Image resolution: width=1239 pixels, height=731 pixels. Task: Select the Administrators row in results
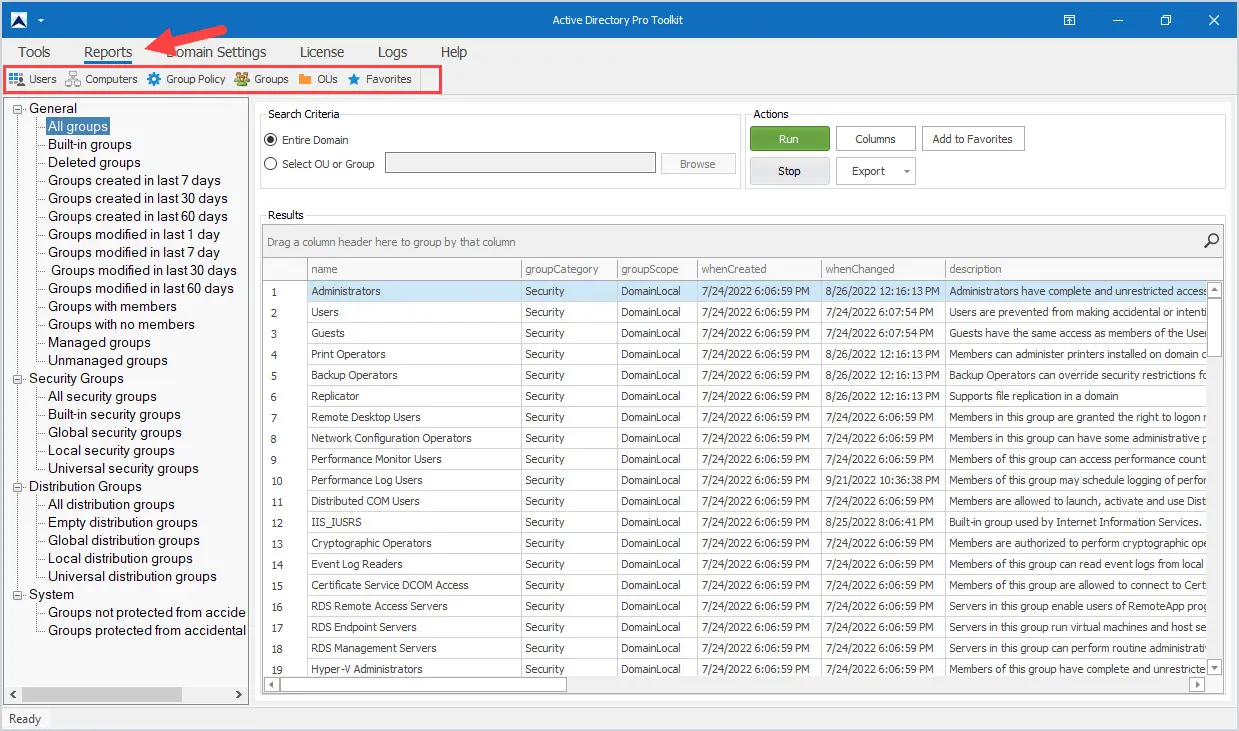click(x=735, y=291)
